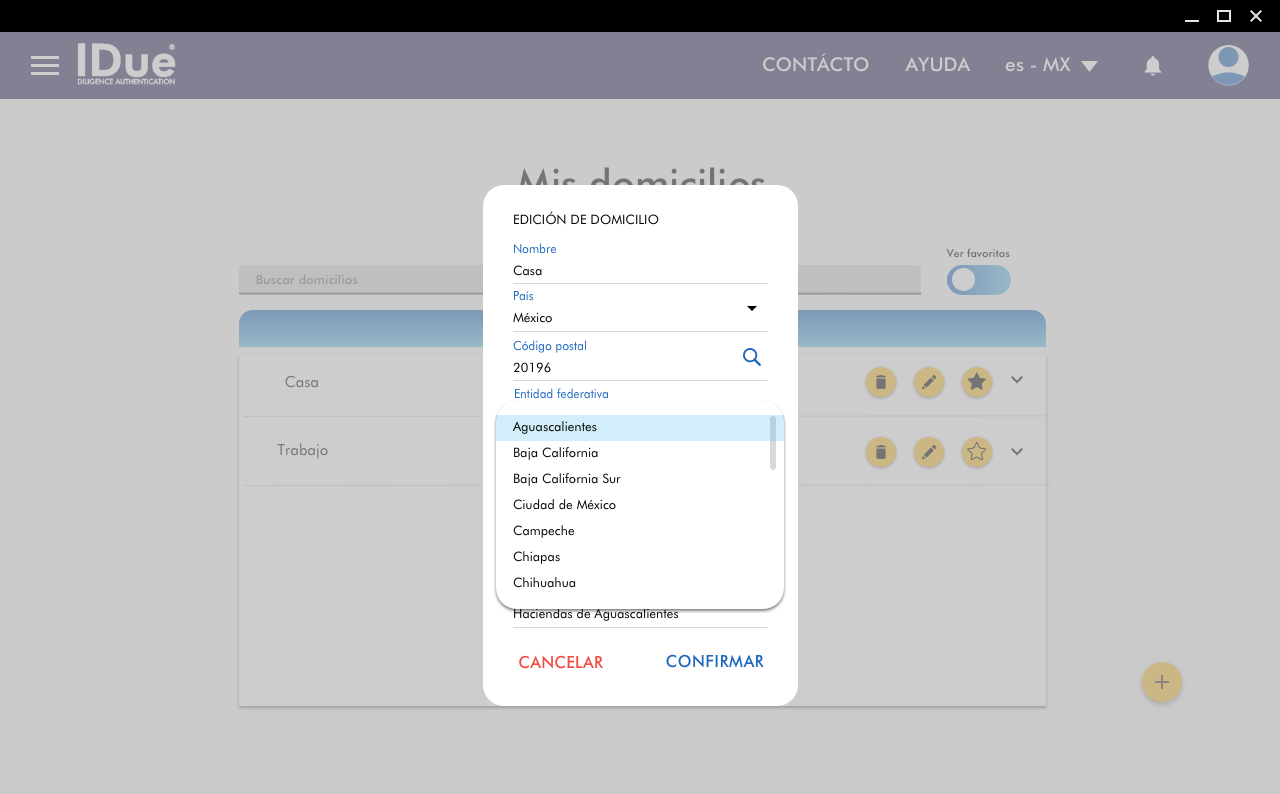1280x794 pixels.
Task: Mark Trabajo as favorite with star
Action: [x=977, y=452]
